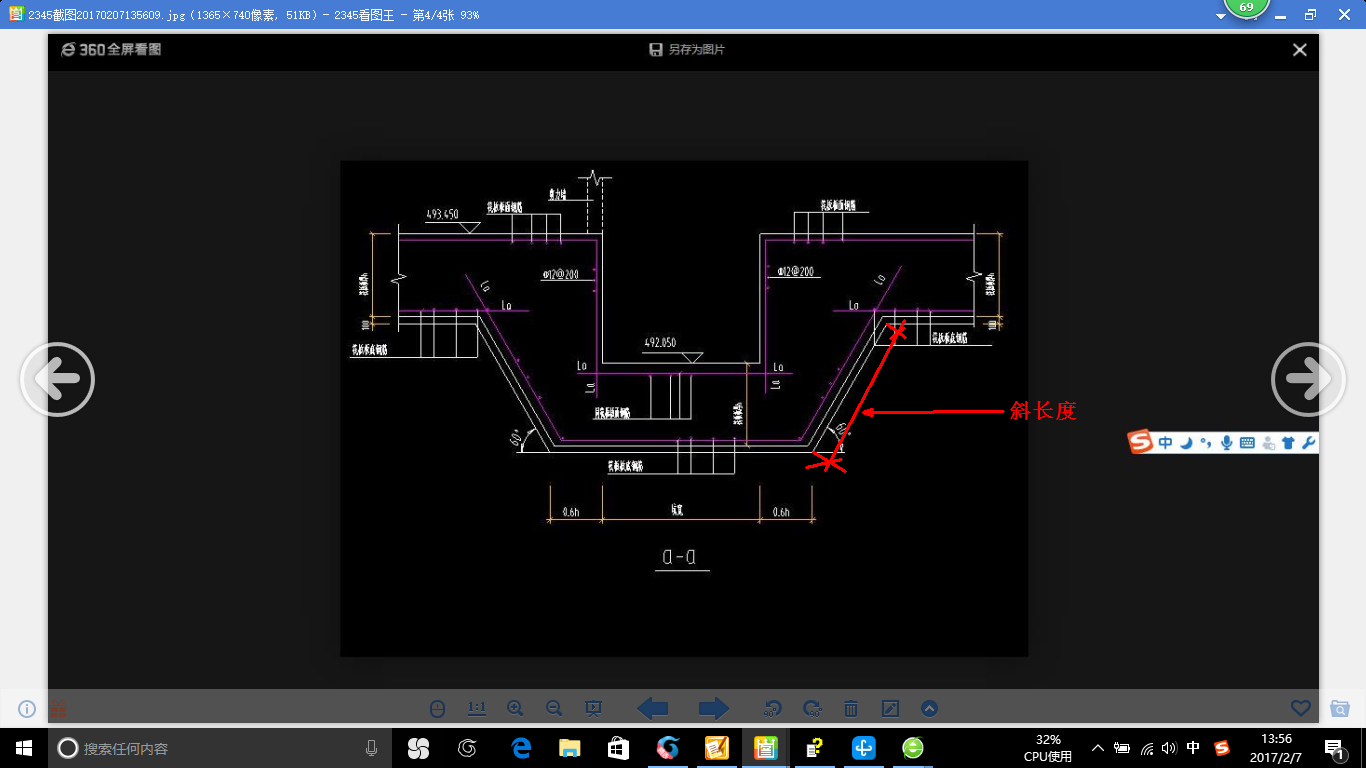Image resolution: width=1366 pixels, height=768 pixels.
Task: Open Microsoft Store from taskbar
Action: pos(619,748)
